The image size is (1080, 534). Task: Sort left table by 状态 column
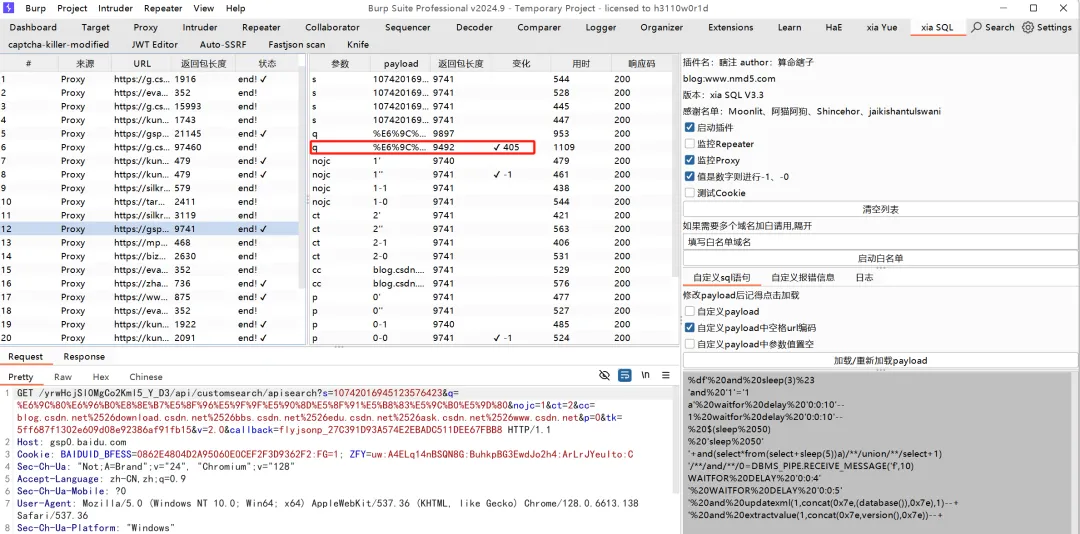pos(267,63)
